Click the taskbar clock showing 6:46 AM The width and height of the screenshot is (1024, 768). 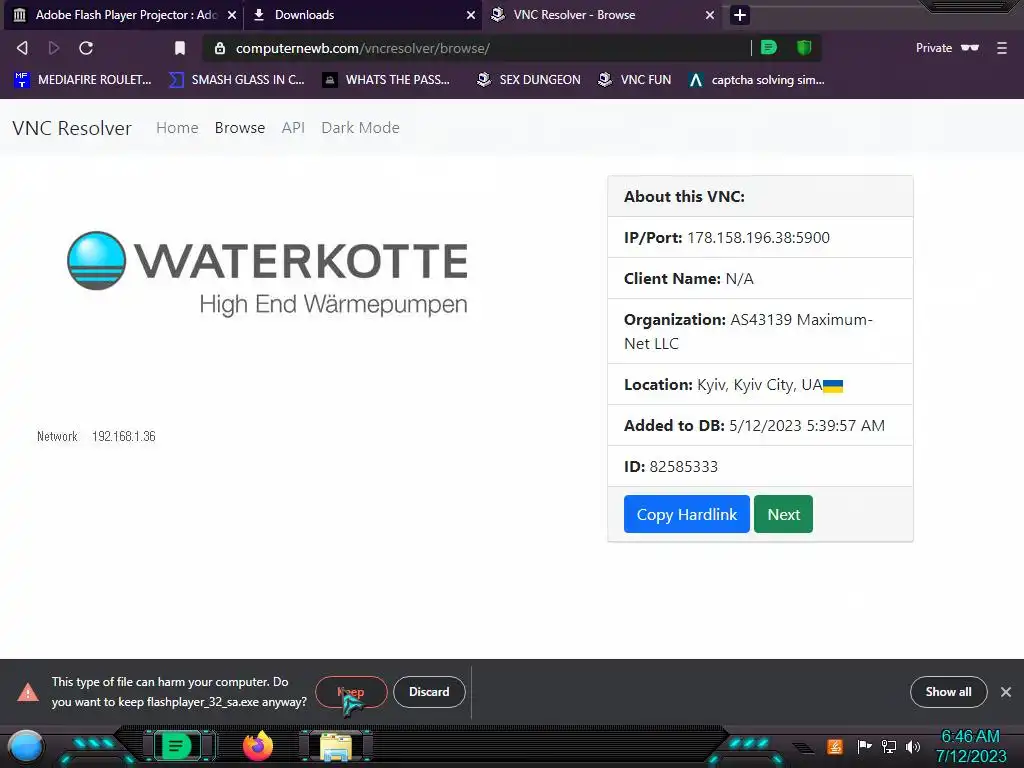[x=970, y=746]
